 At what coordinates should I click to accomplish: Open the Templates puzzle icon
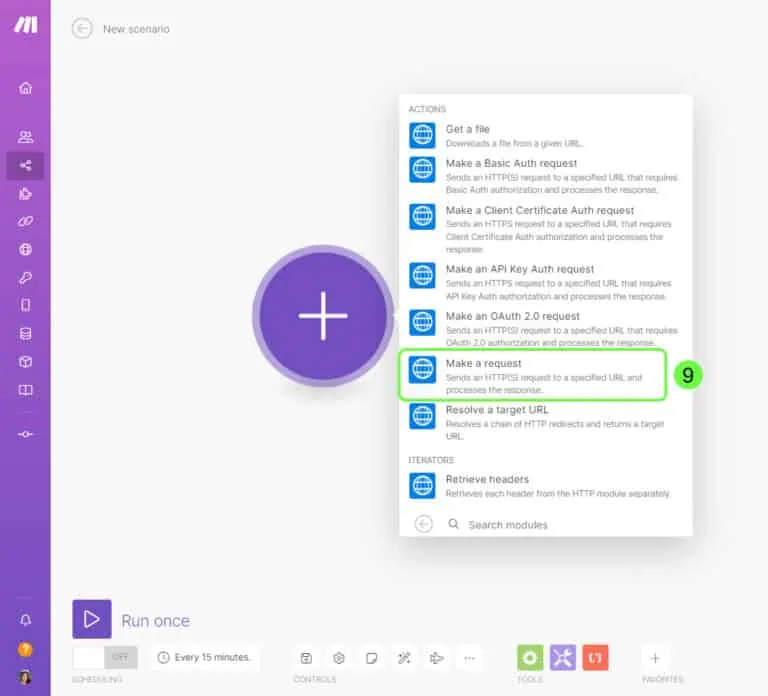tap(25, 194)
